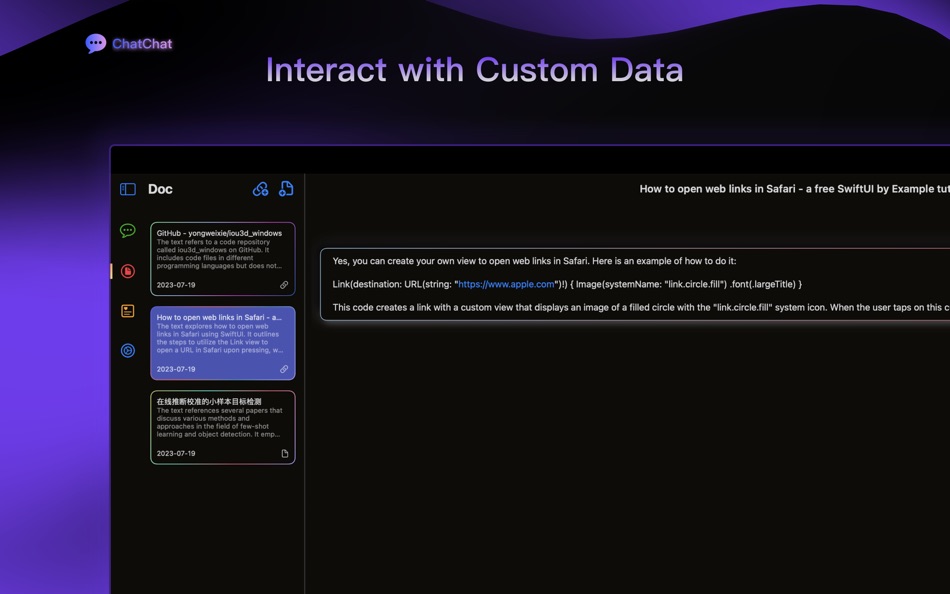The height and width of the screenshot is (594, 950).
Task: Toggle the sidebar panel icon
Action: pos(128,189)
